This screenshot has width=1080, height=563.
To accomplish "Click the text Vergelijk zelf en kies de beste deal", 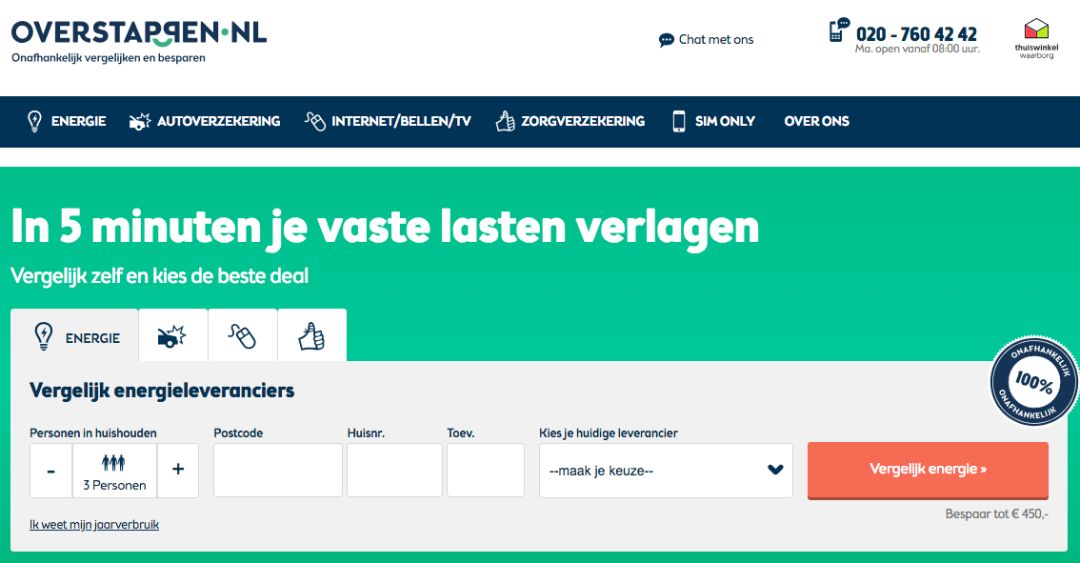I will (160, 276).
